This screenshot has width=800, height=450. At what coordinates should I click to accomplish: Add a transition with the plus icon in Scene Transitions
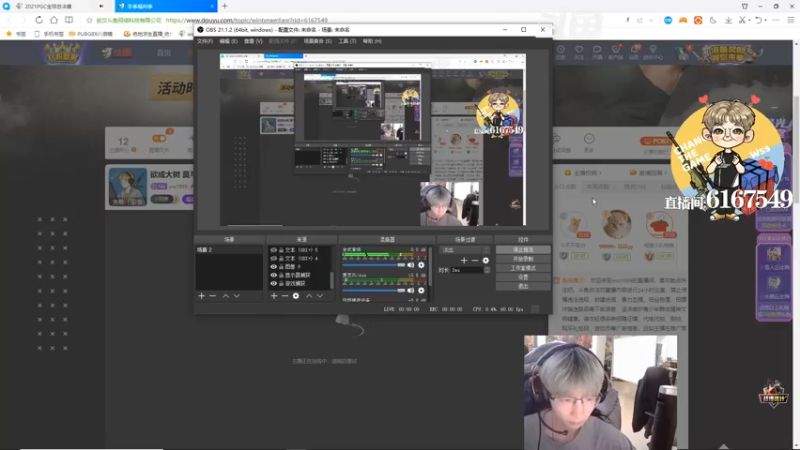[464, 261]
